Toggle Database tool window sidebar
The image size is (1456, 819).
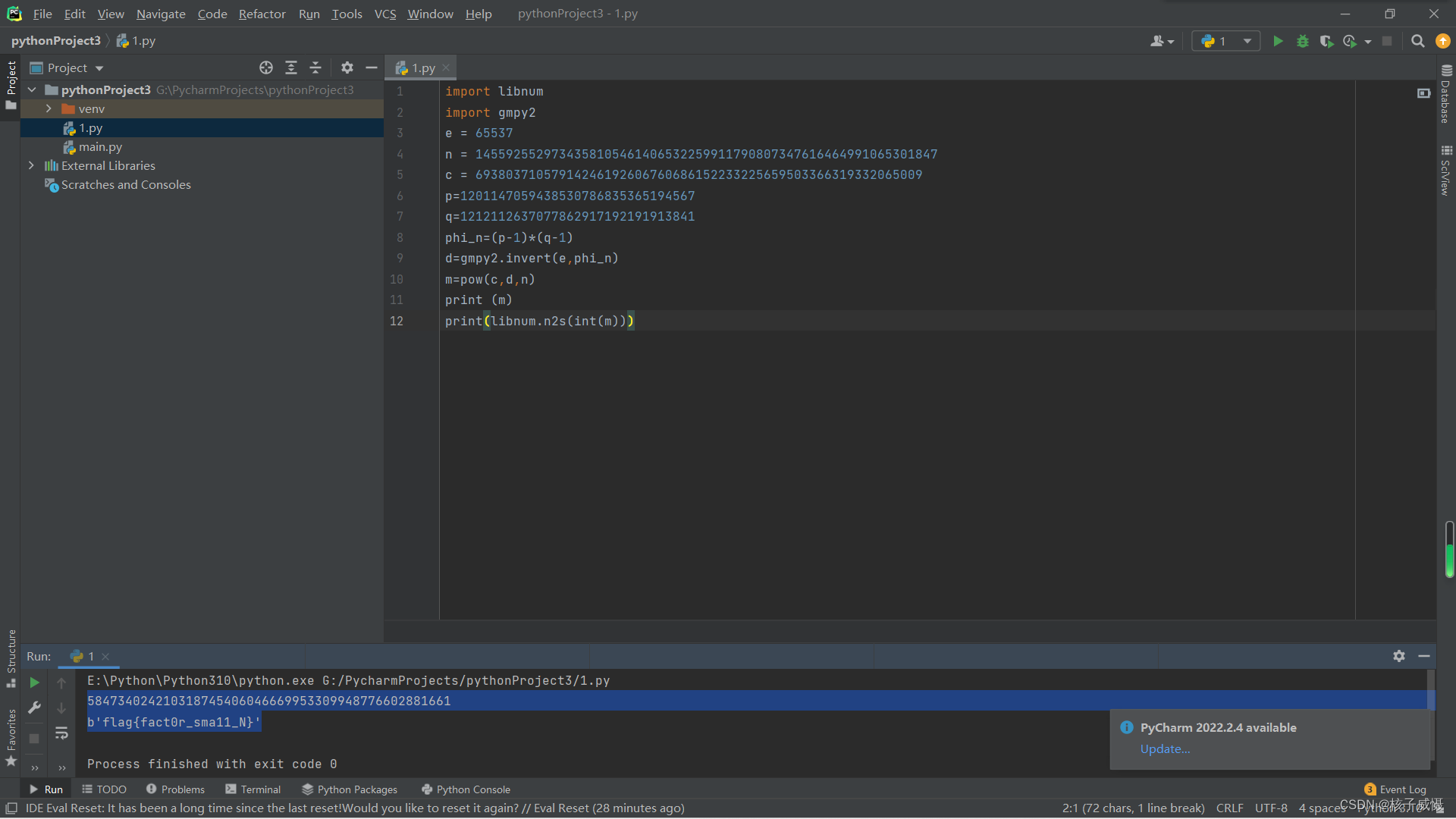pos(1445,95)
